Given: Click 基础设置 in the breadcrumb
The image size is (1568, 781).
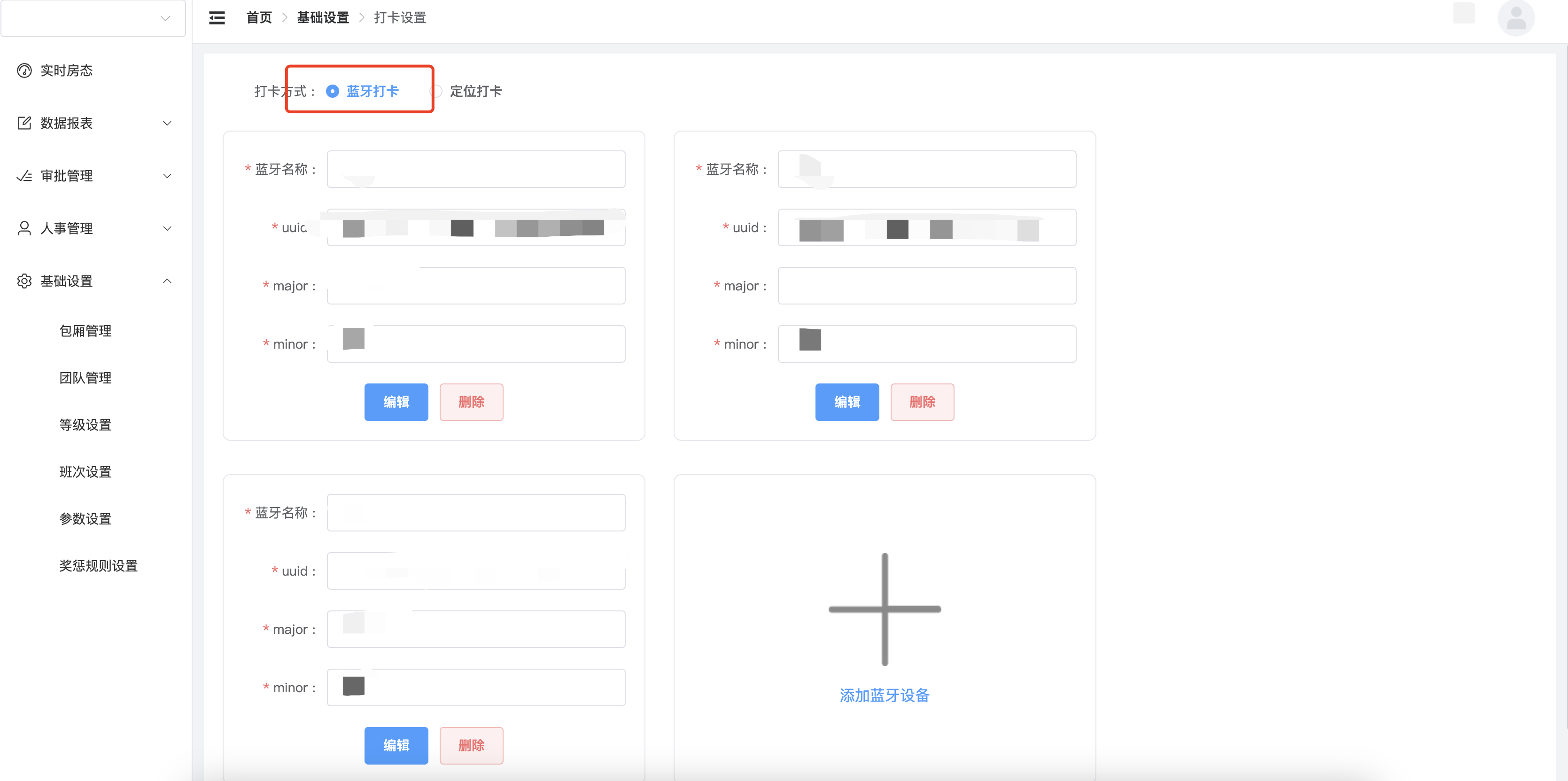Looking at the screenshot, I should click(x=323, y=18).
